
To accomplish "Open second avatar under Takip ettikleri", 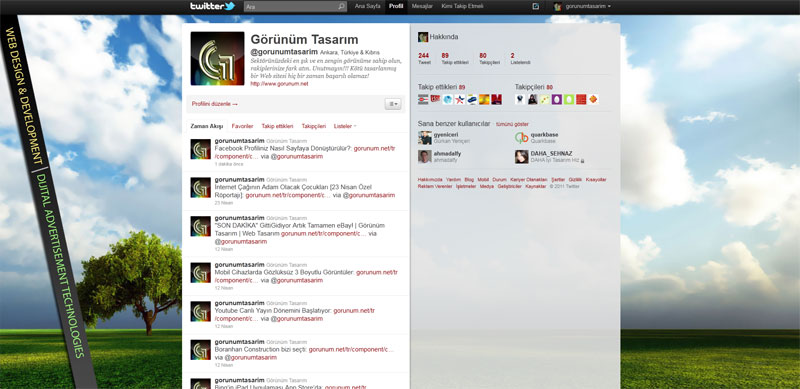I will pyautogui.click(x=435, y=99).
